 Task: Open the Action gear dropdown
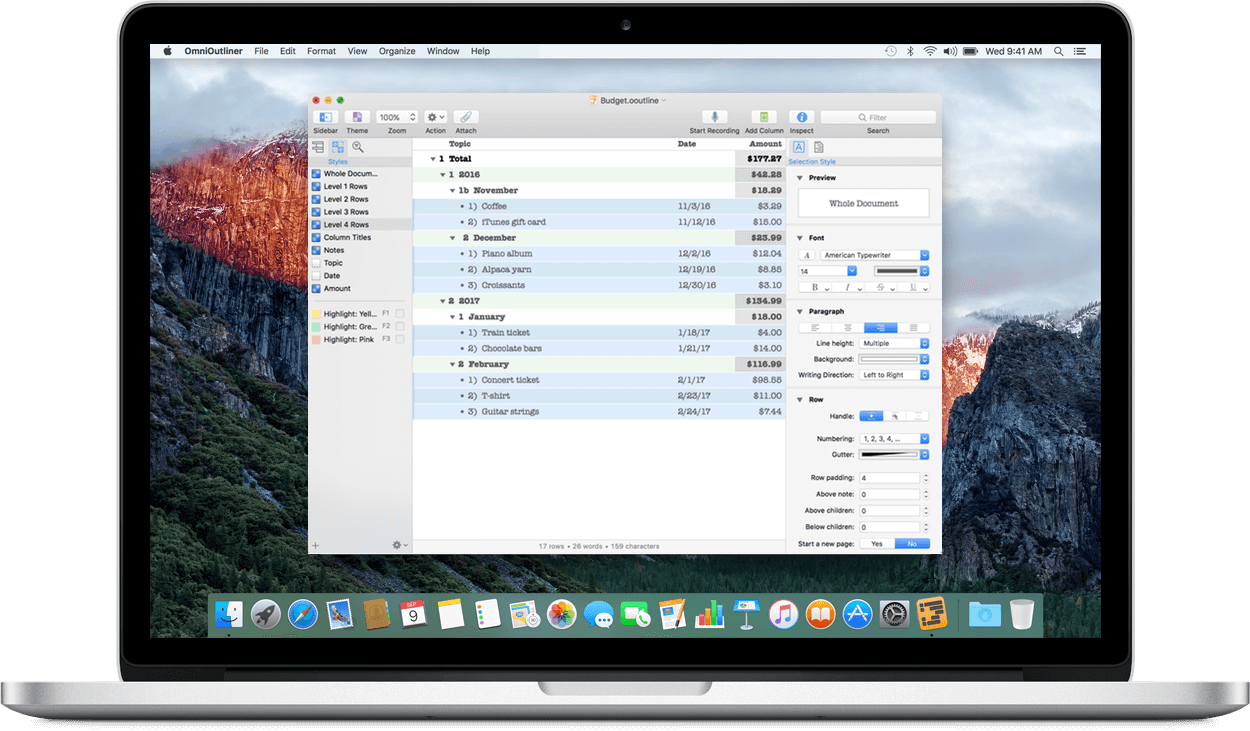tap(435, 117)
